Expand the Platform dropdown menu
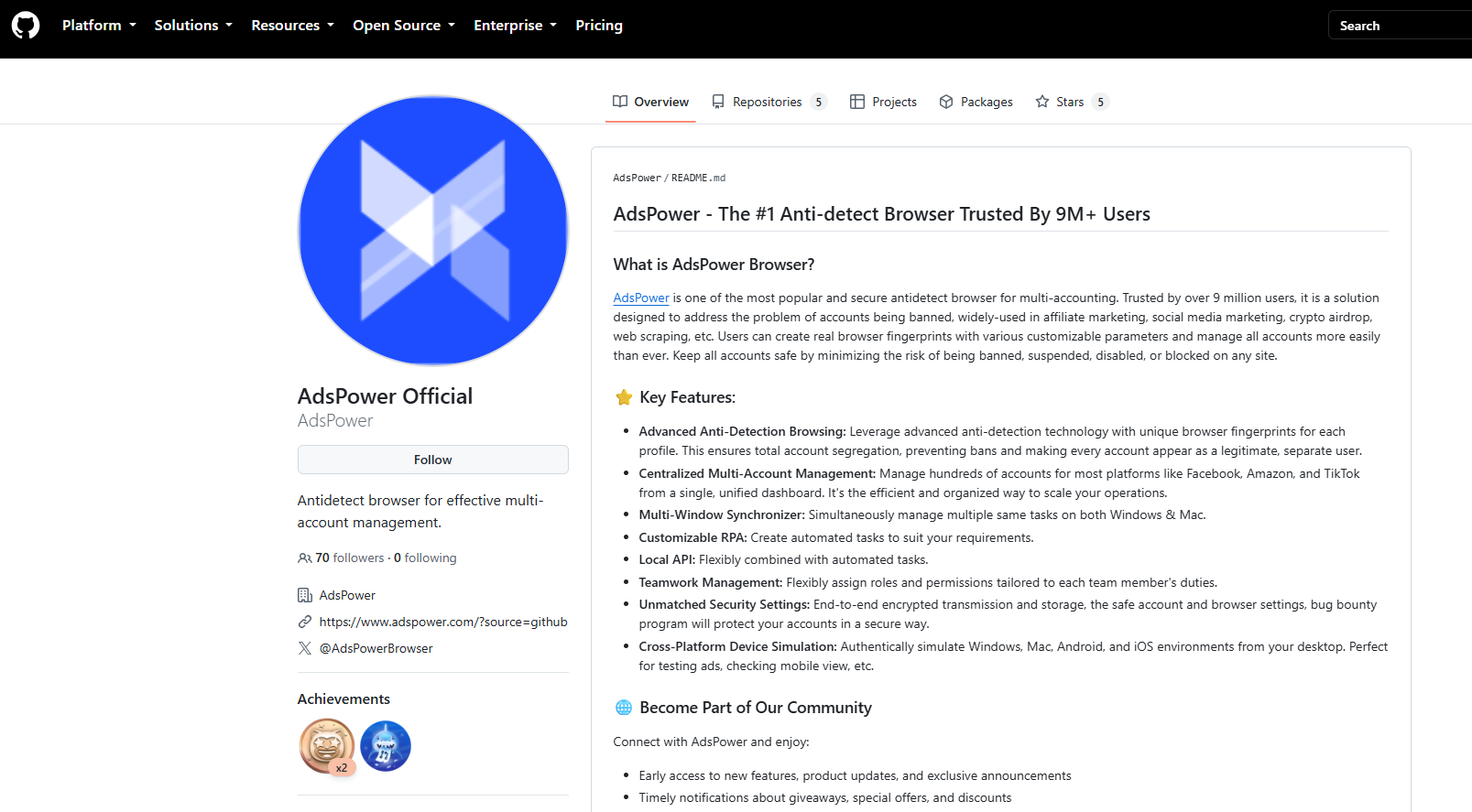The width and height of the screenshot is (1472, 812). [99, 26]
